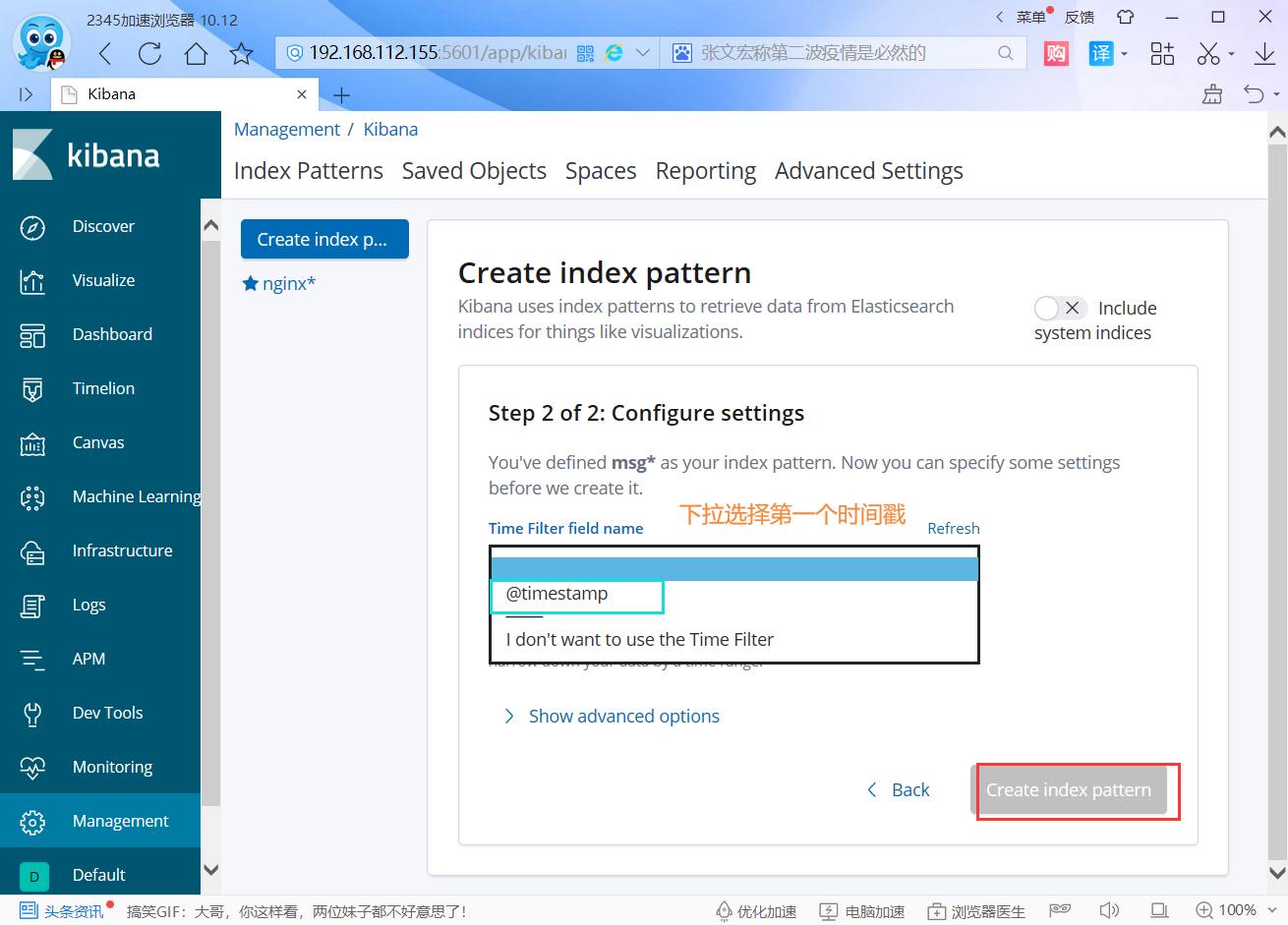Open dropdown beside undo closed tab icon
The image size is (1288, 925).
click(1276, 94)
